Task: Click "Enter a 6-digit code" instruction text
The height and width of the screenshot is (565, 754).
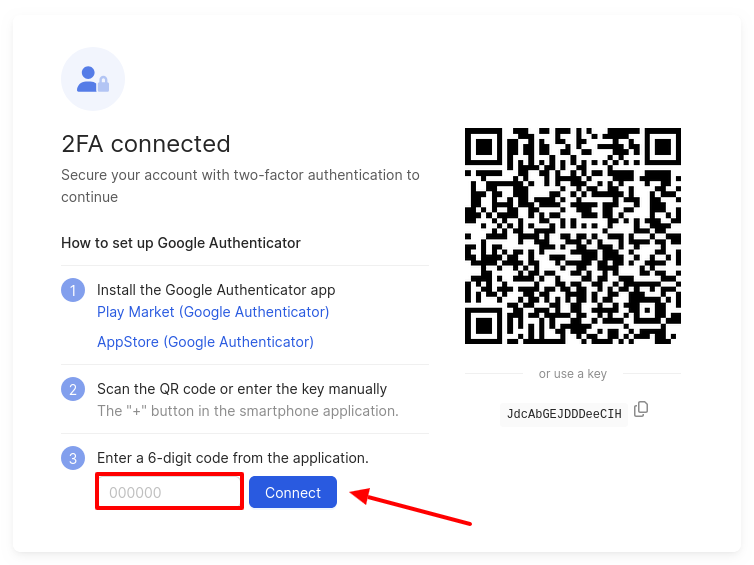Action: click(233, 458)
